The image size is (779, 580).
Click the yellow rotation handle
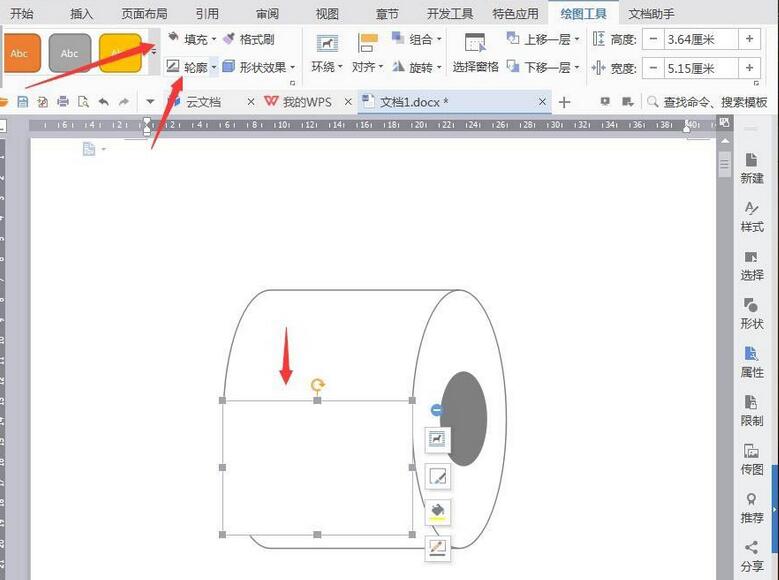[317, 385]
